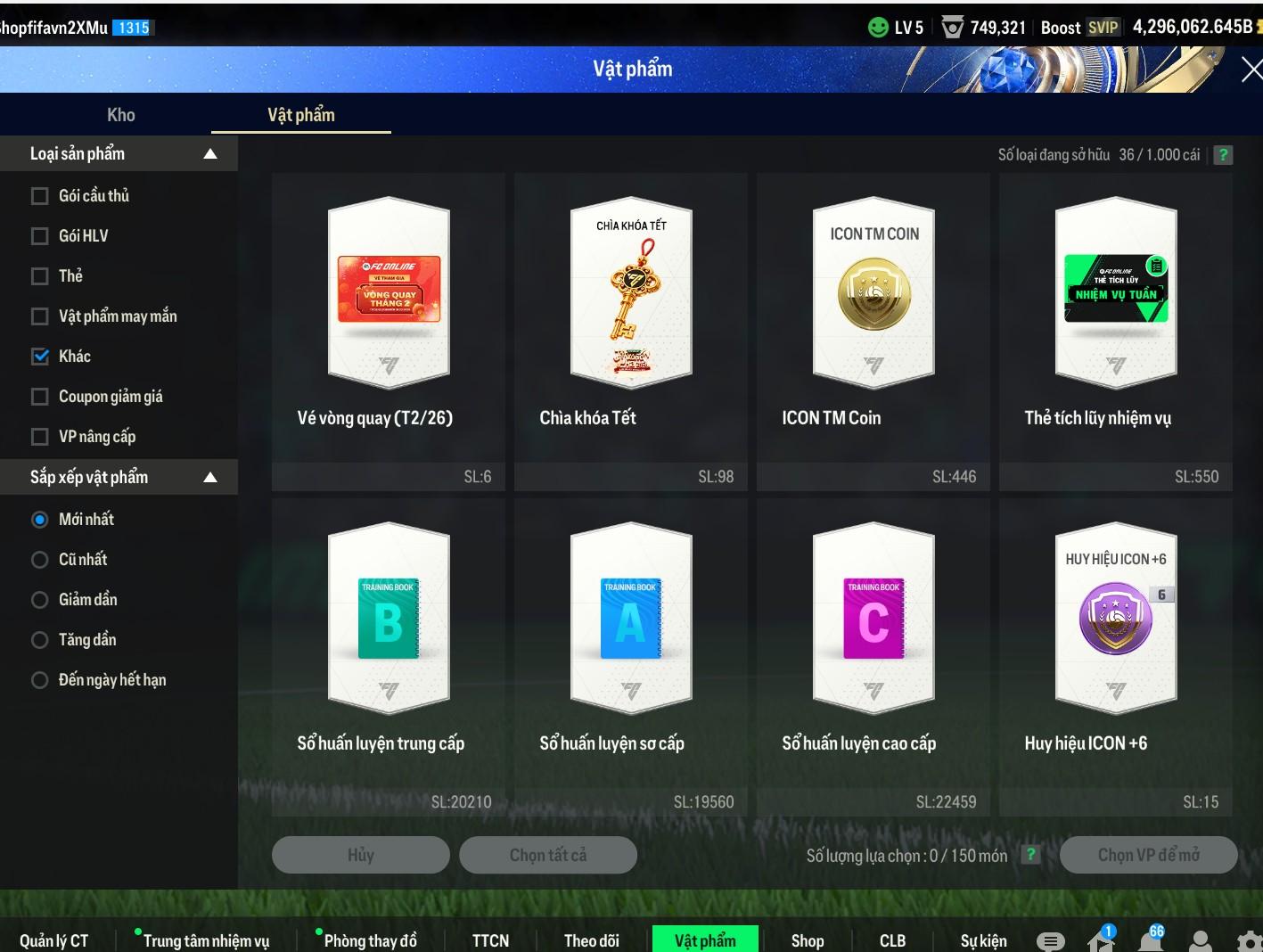1263x952 pixels.
Task: Click the Chọn VP để mở button
Action: click(x=1148, y=855)
